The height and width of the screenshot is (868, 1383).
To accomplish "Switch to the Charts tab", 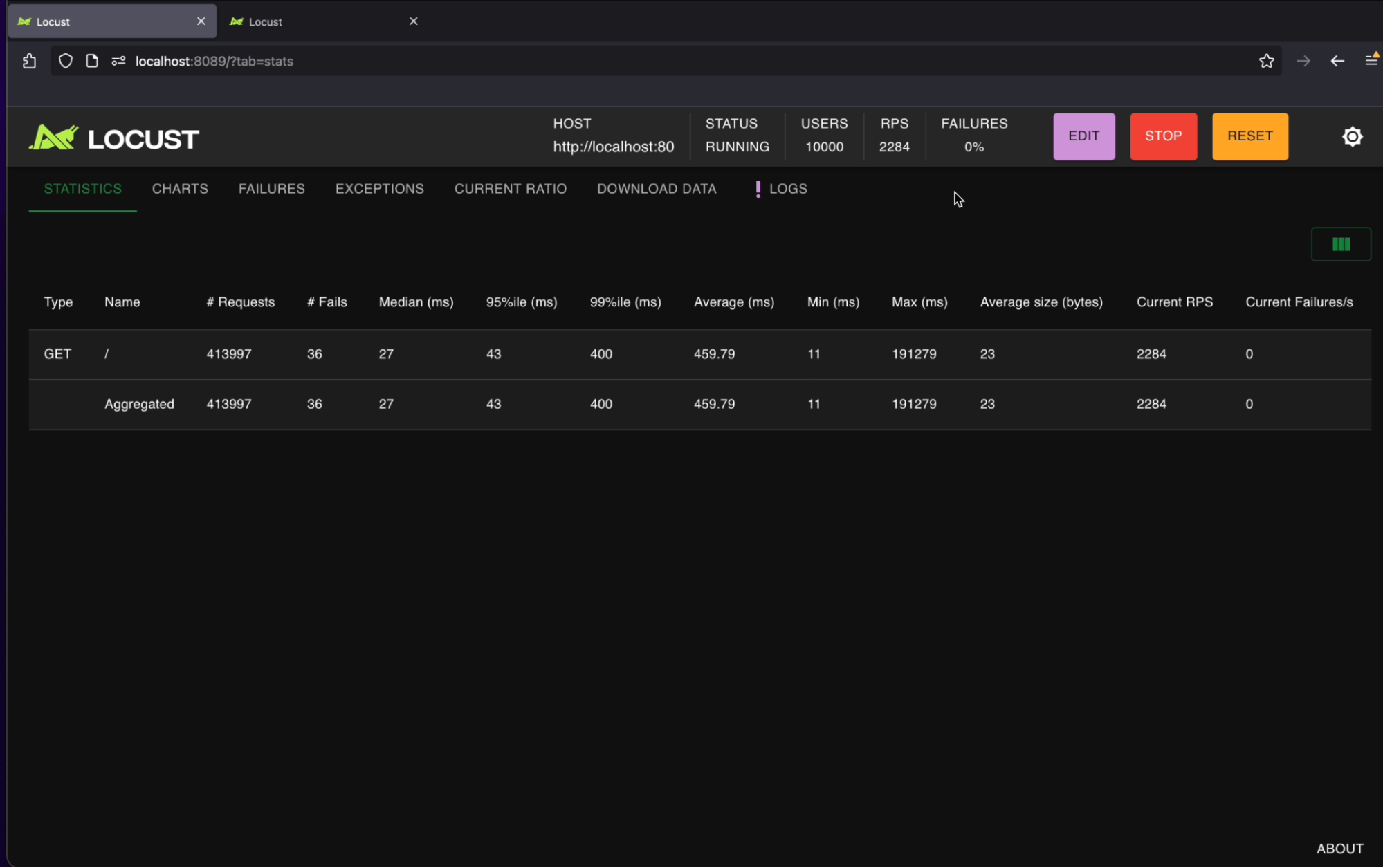I will (180, 189).
